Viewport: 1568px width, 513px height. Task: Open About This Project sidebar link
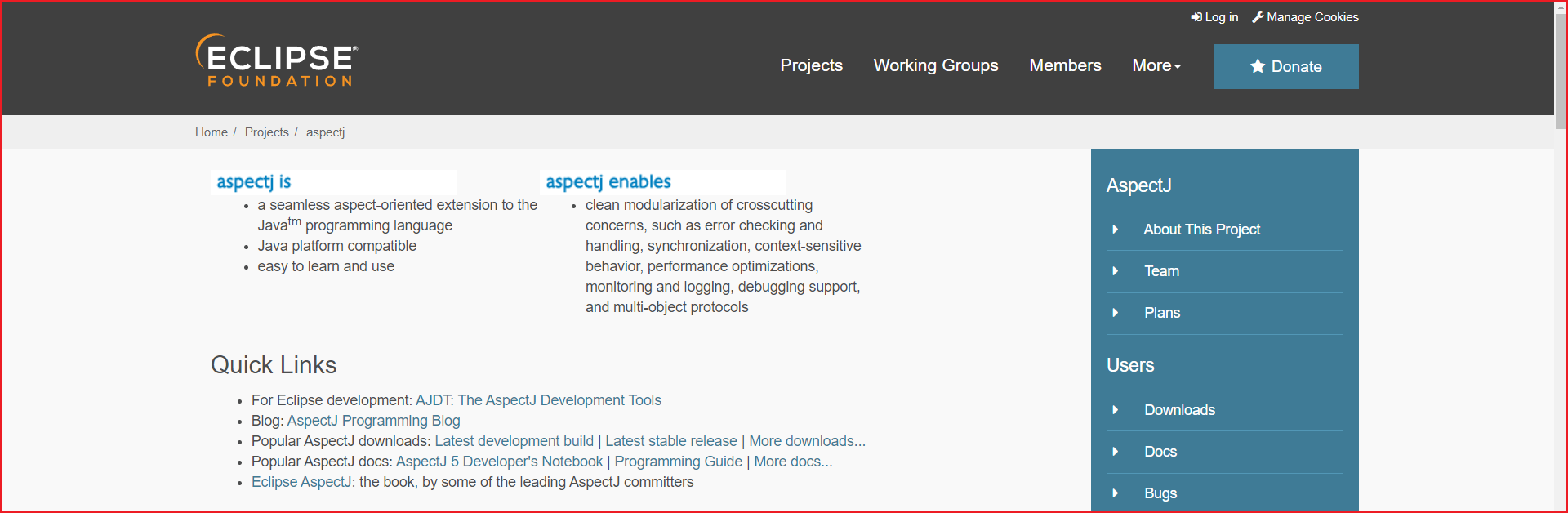pos(1202,230)
